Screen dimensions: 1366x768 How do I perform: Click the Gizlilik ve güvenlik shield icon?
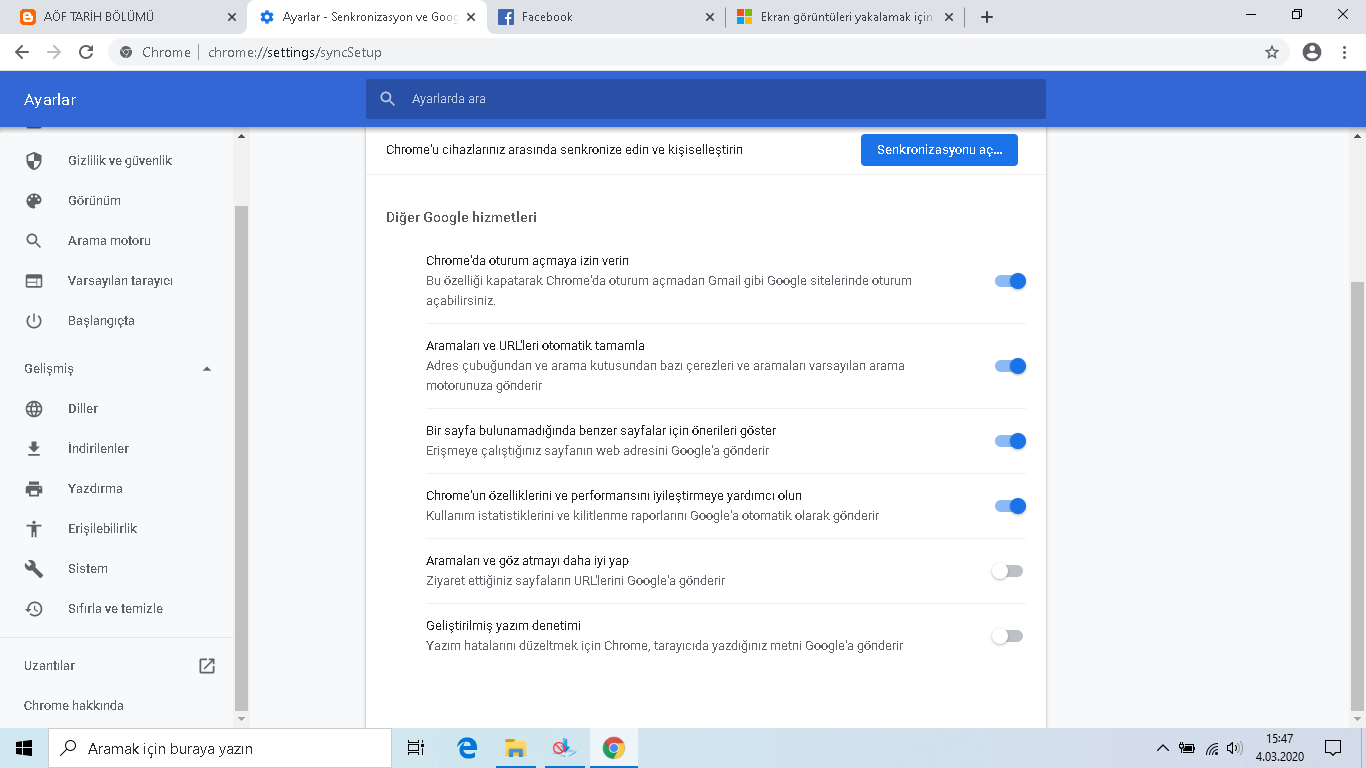(34, 161)
